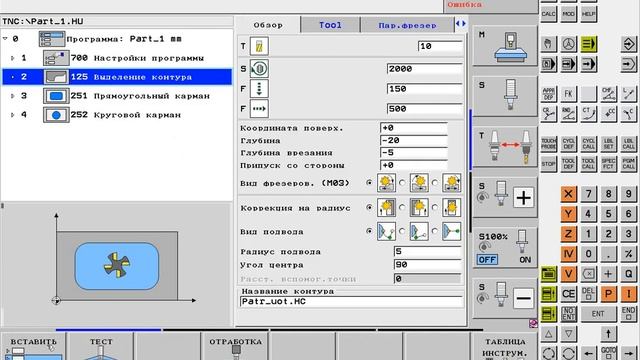Click the tool number field showing 10
This screenshot has height=360, width=640.
(x=440, y=46)
